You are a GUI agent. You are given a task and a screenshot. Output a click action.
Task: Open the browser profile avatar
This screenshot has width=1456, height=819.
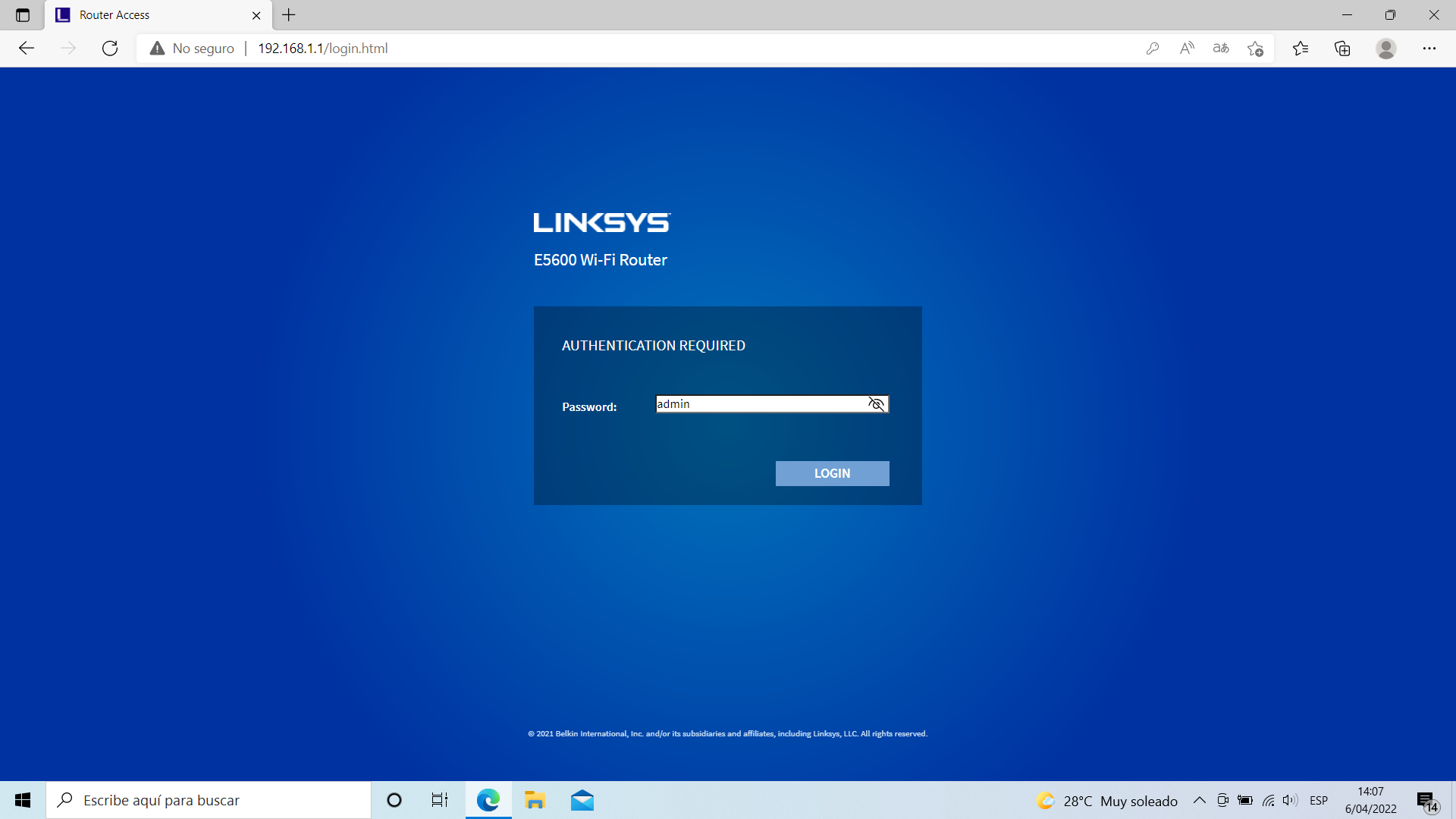(x=1386, y=49)
